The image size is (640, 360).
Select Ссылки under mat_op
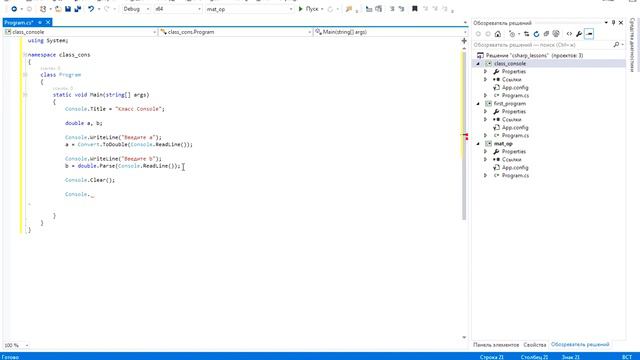[x=511, y=160]
